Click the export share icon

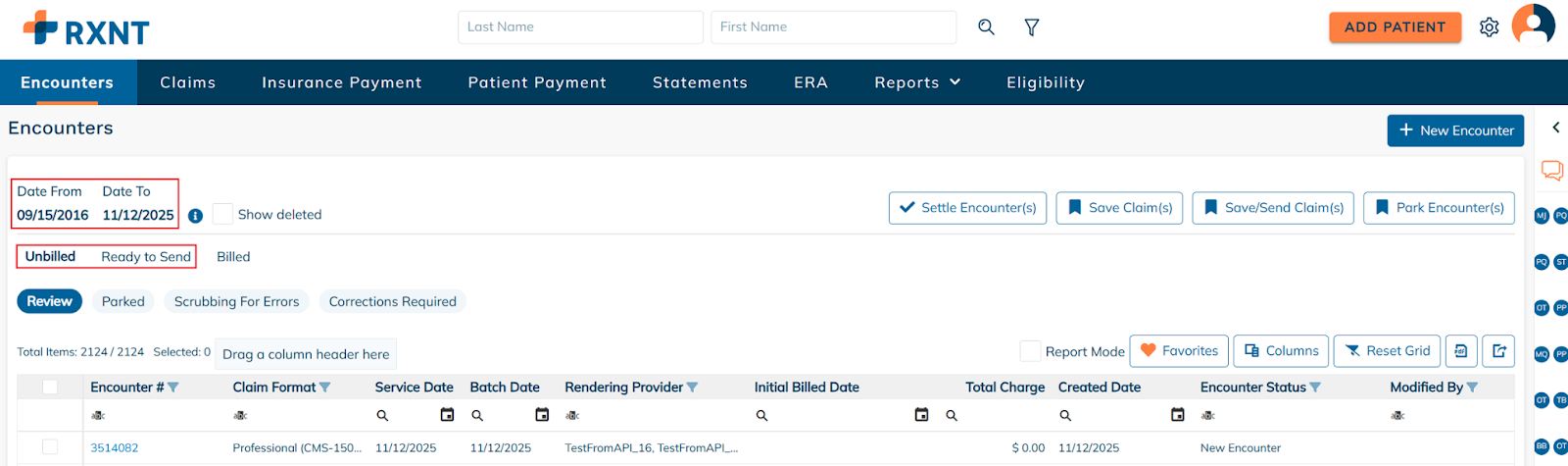tap(1499, 351)
